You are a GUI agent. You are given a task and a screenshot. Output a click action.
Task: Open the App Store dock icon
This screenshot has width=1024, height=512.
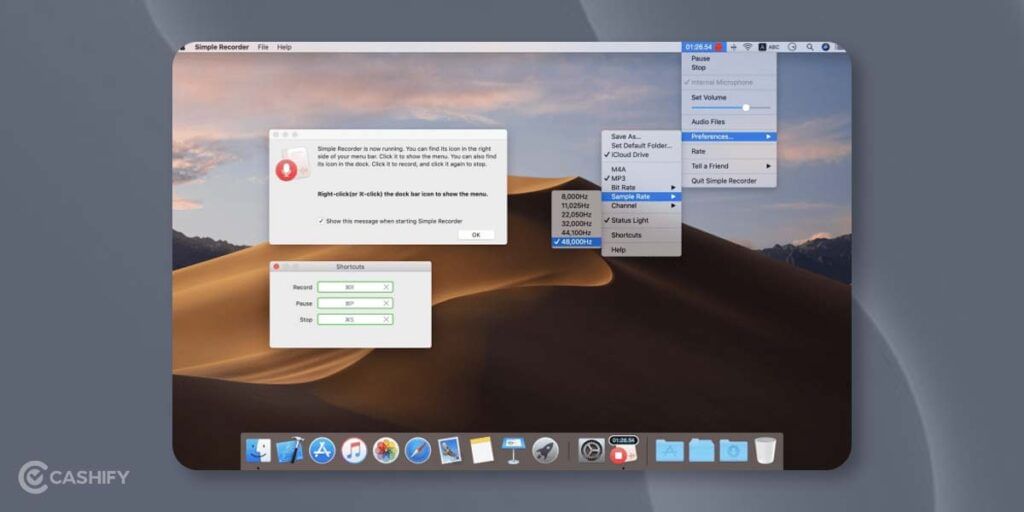pos(322,450)
